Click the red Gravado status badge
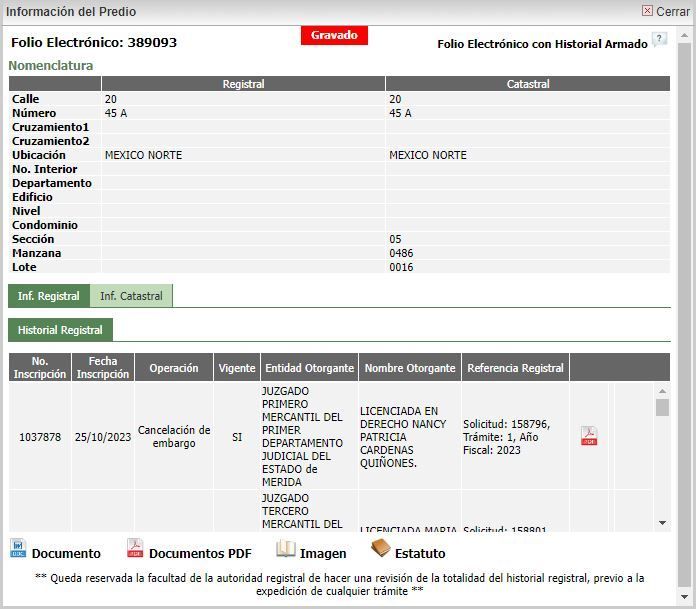The width and height of the screenshot is (696, 609). click(x=334, y=36)
